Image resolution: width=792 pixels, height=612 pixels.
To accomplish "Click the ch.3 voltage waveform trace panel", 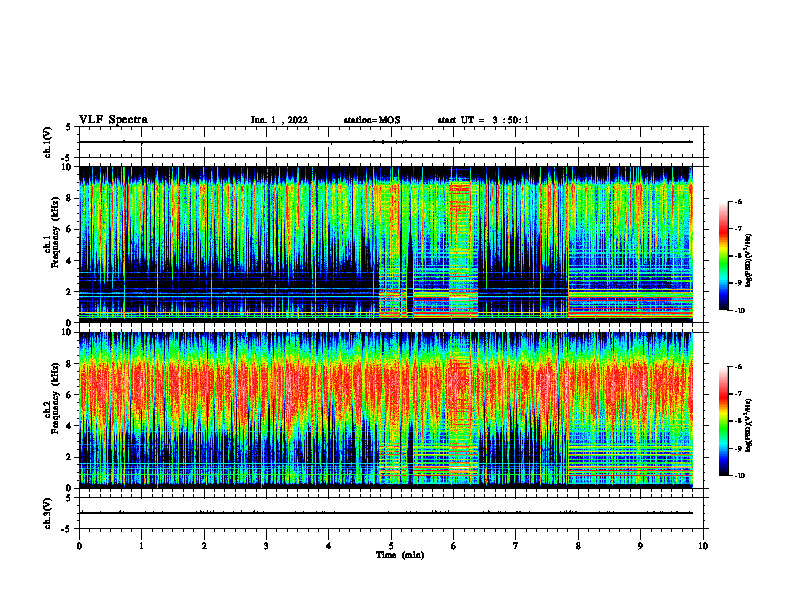I will tap(391, 513).
